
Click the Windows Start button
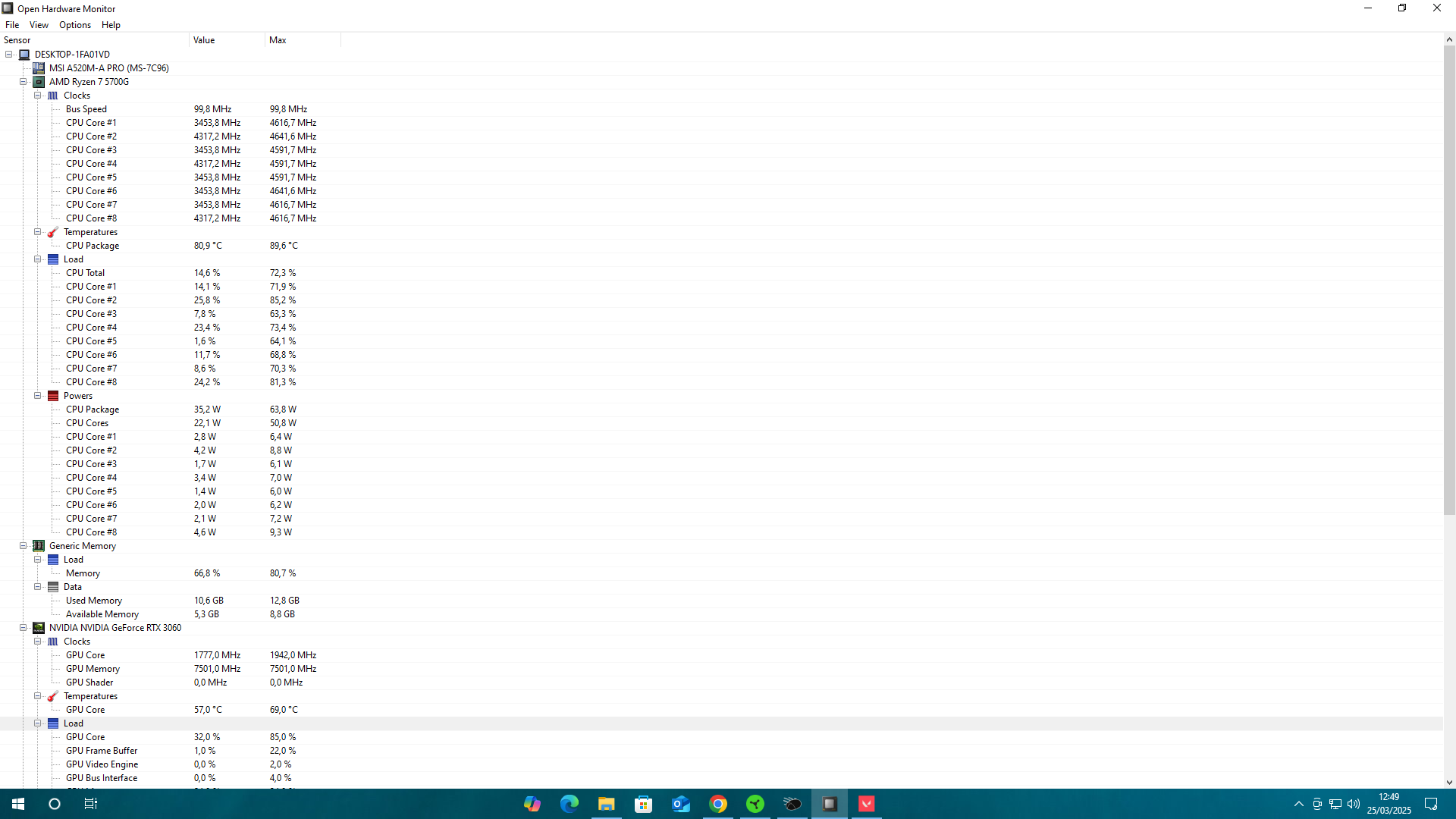click(x=18, y=804)
